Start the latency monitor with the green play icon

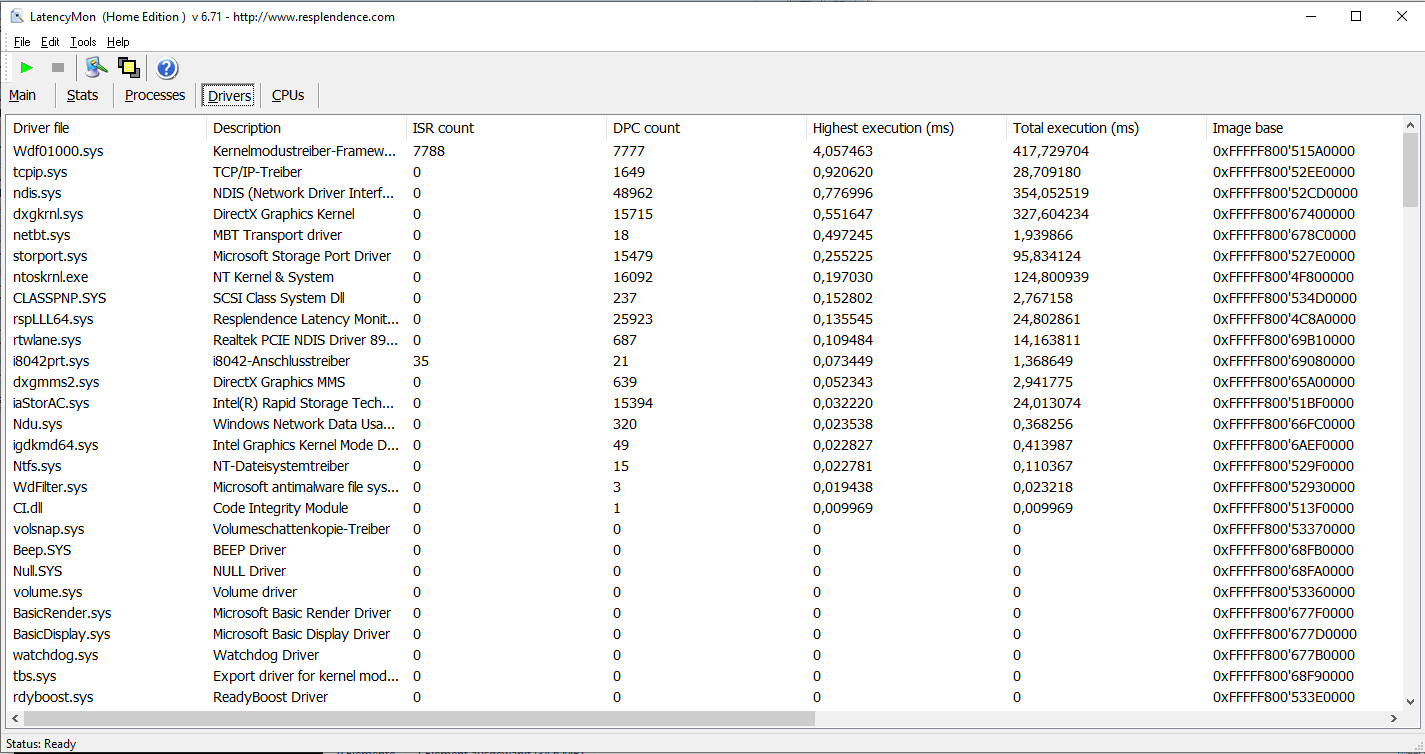click(27, 68)
